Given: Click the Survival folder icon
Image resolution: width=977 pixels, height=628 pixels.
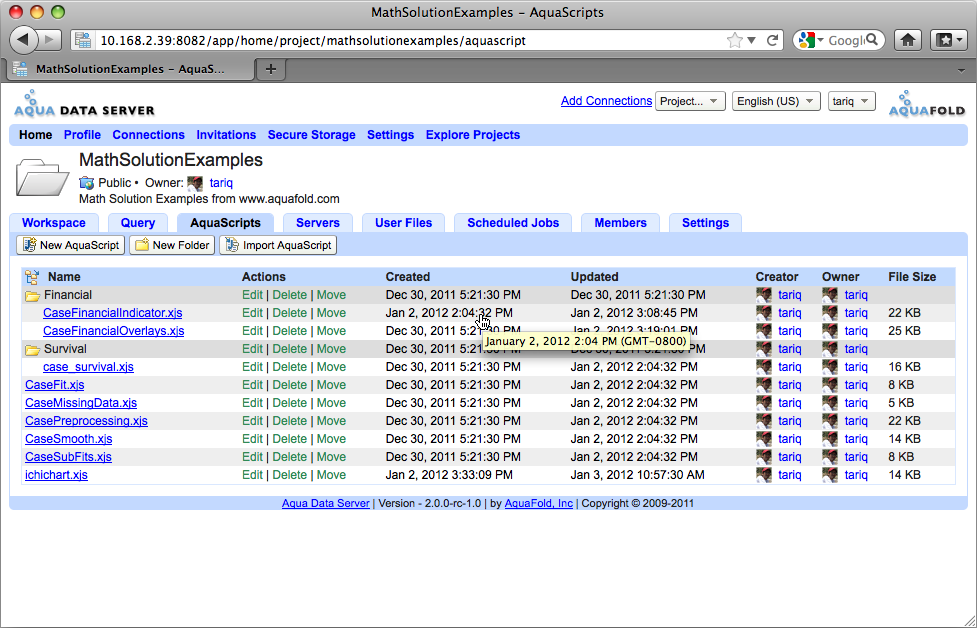Looking at the screenshot, I should click(32, 350).
